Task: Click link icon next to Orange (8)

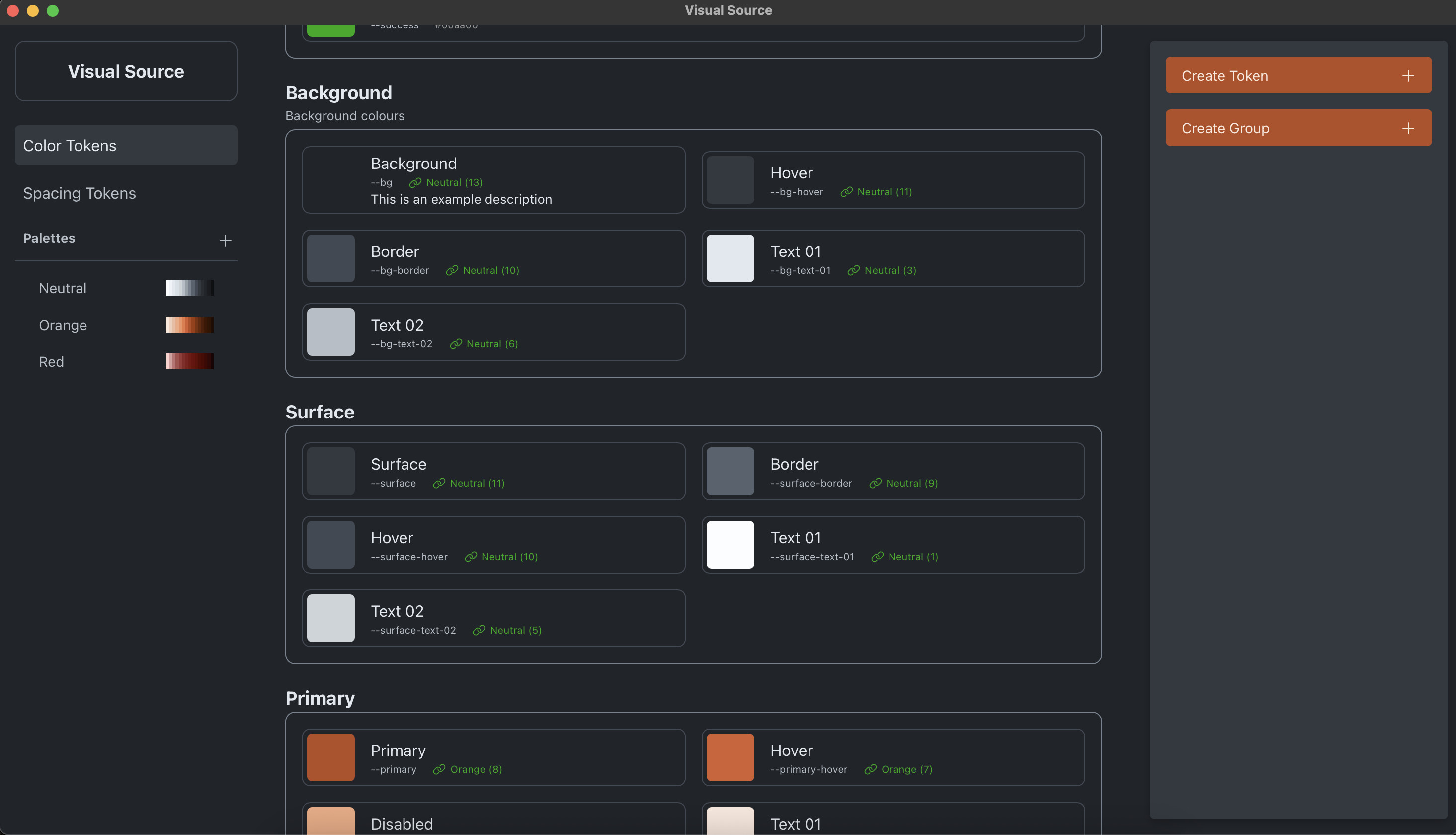Action: pos(439,769)
